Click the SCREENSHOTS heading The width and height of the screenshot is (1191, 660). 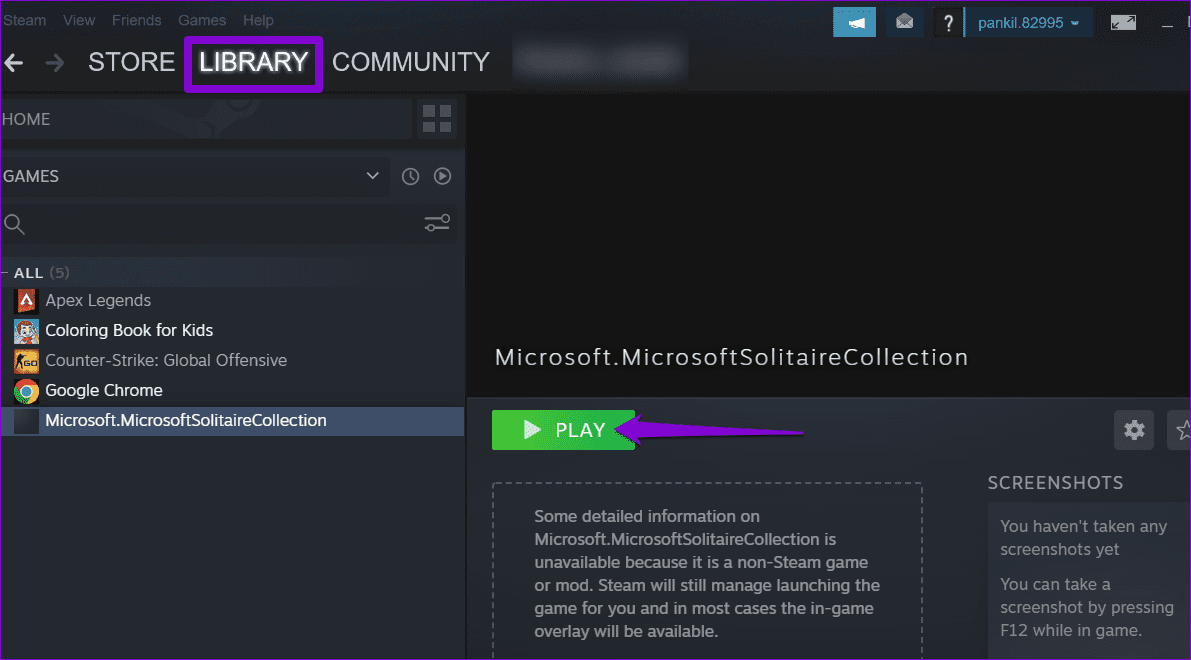[x=1055, y=483]
